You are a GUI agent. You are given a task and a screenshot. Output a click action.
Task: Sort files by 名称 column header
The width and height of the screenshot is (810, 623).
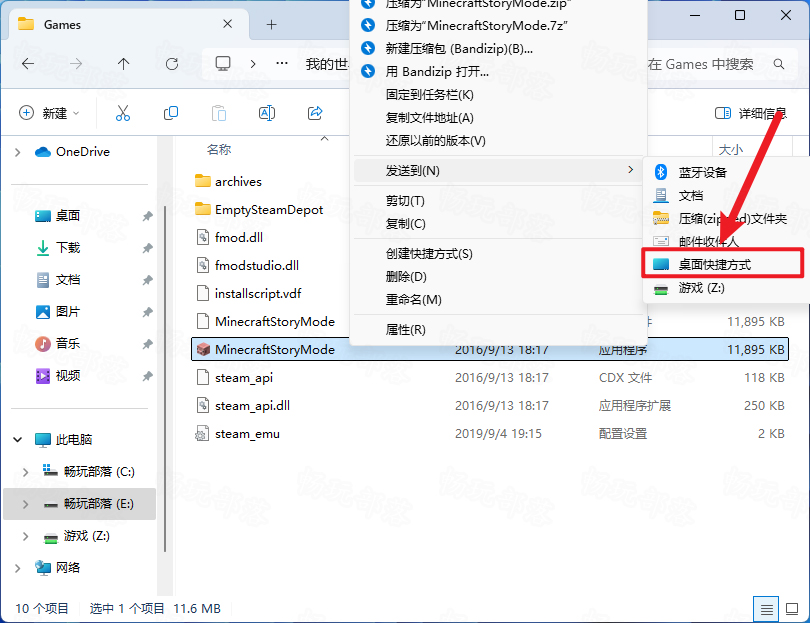click(219, 150)
